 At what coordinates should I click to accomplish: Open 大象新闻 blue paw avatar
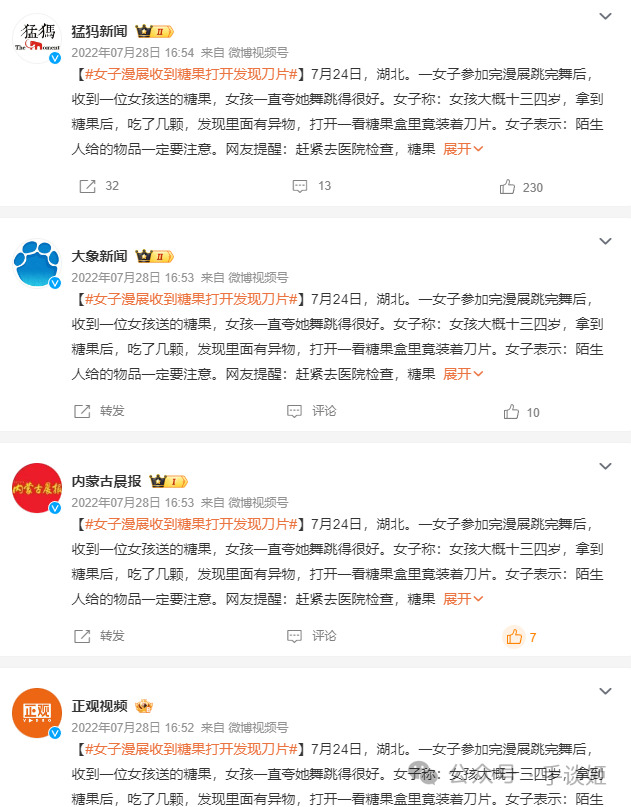[37, 263]
